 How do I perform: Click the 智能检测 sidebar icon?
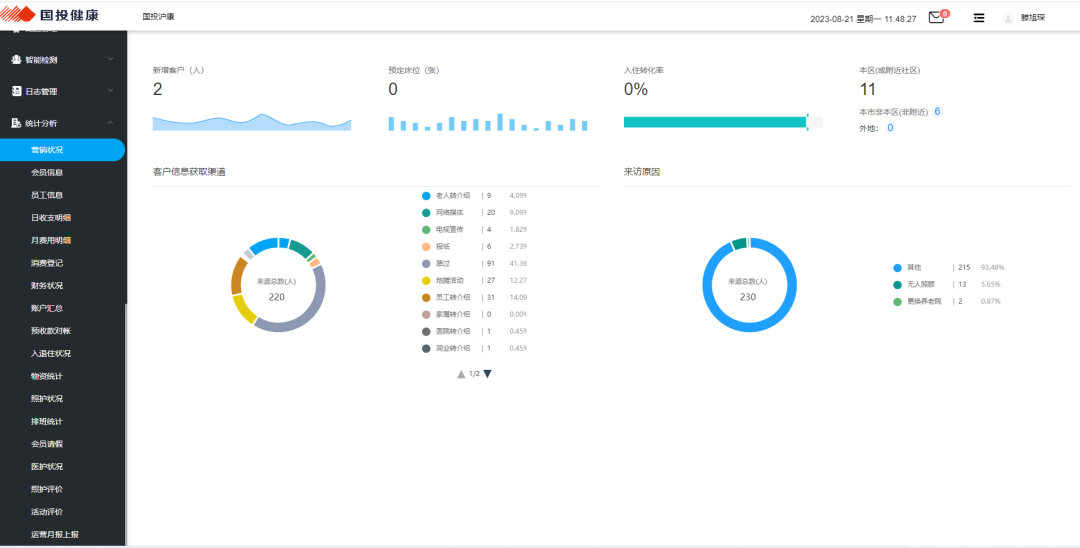pos(17,60)
